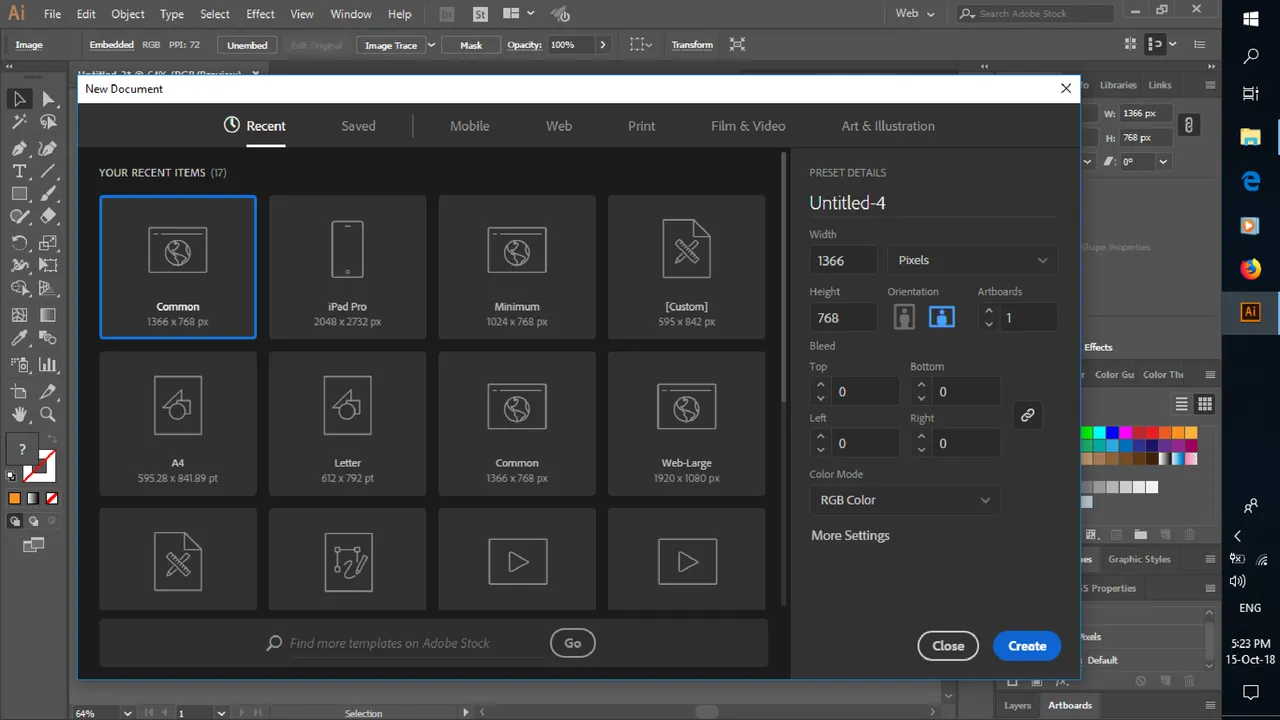Select the Direct Selection tool

(x=48, y=99)
